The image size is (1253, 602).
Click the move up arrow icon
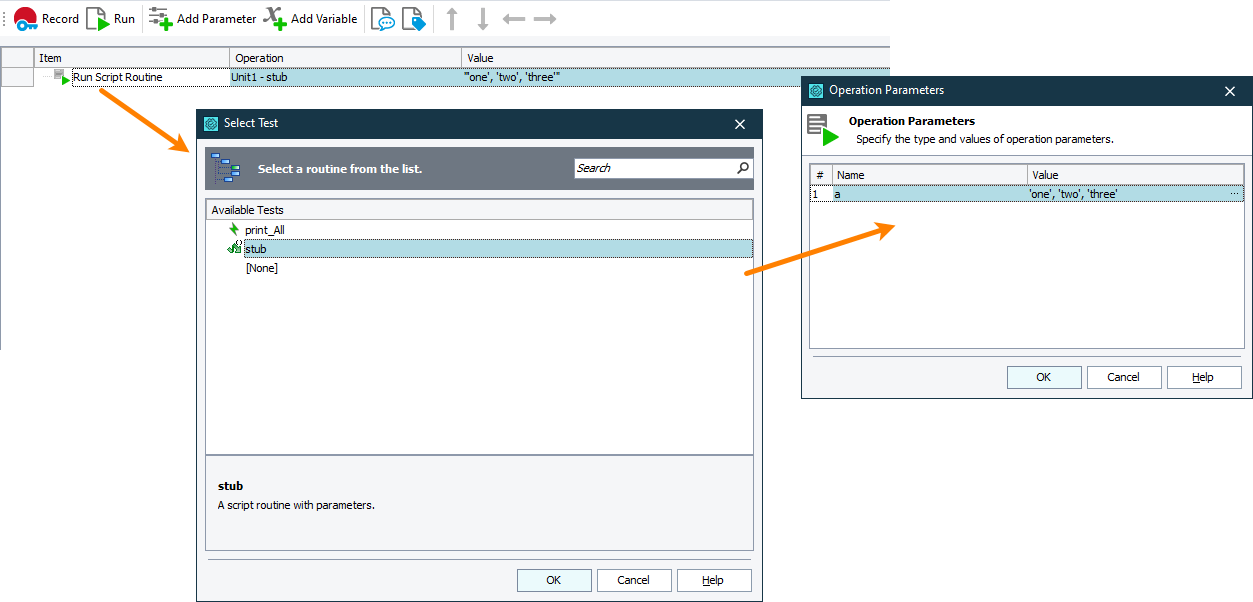[452, 19]
